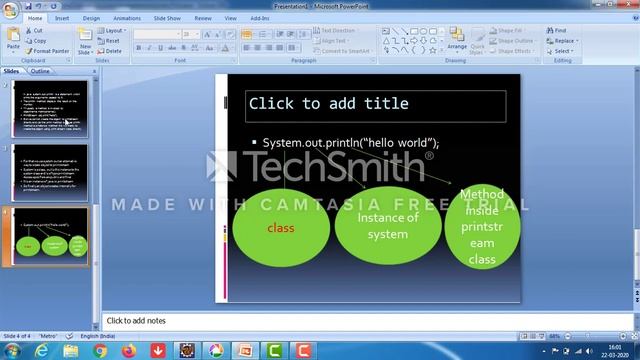Clear all text formatting
The image size is (640, 360).
pos(230,35)
